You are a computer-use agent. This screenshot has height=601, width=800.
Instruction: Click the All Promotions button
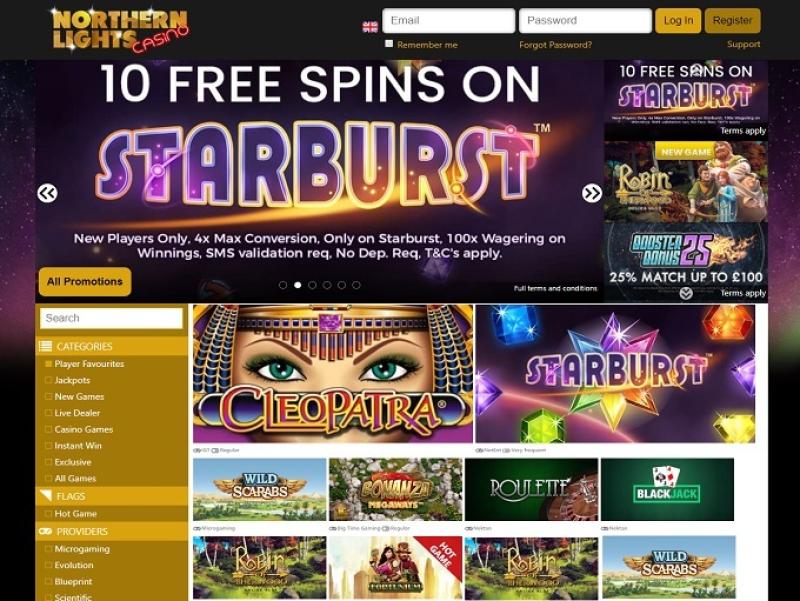coord(85,282)
